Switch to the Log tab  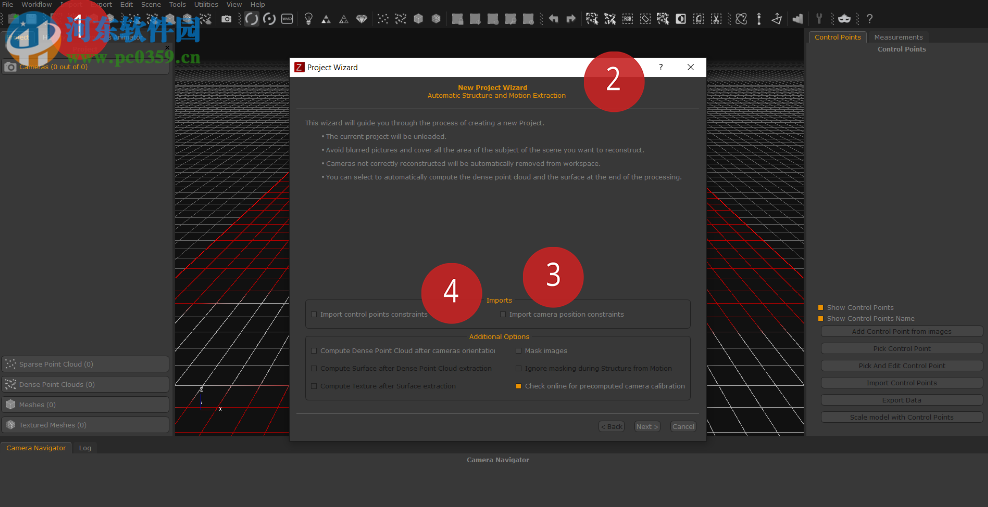click(86, 447)
